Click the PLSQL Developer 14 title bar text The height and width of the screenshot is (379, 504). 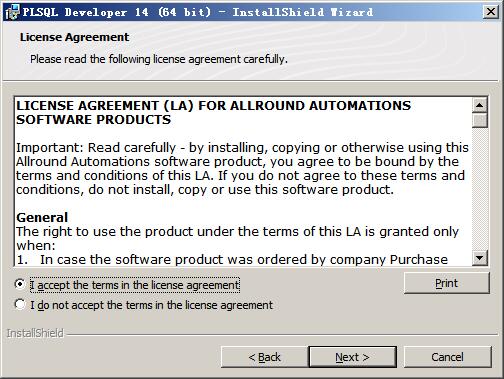click(x=198, y=12)
